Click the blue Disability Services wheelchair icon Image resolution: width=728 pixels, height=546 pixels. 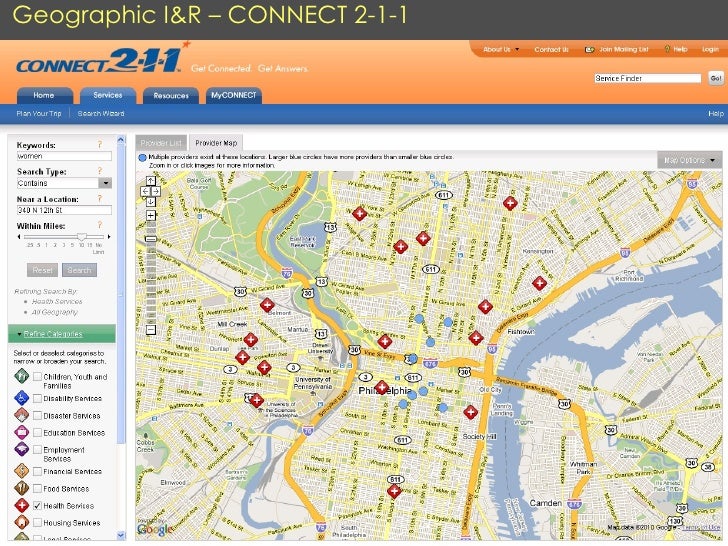coord(21,398)
